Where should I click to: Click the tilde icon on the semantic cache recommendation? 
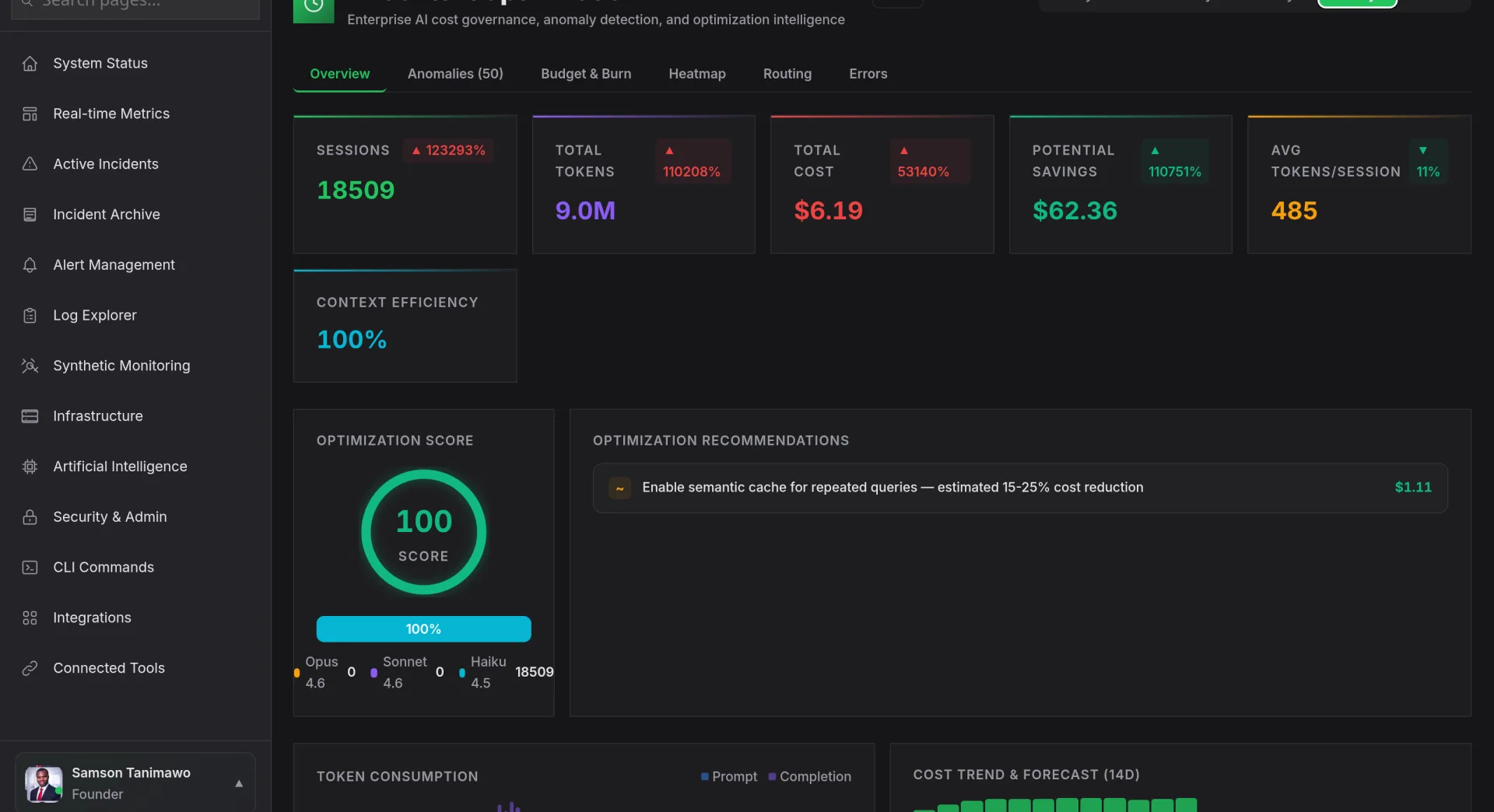(x=619, y=488)
